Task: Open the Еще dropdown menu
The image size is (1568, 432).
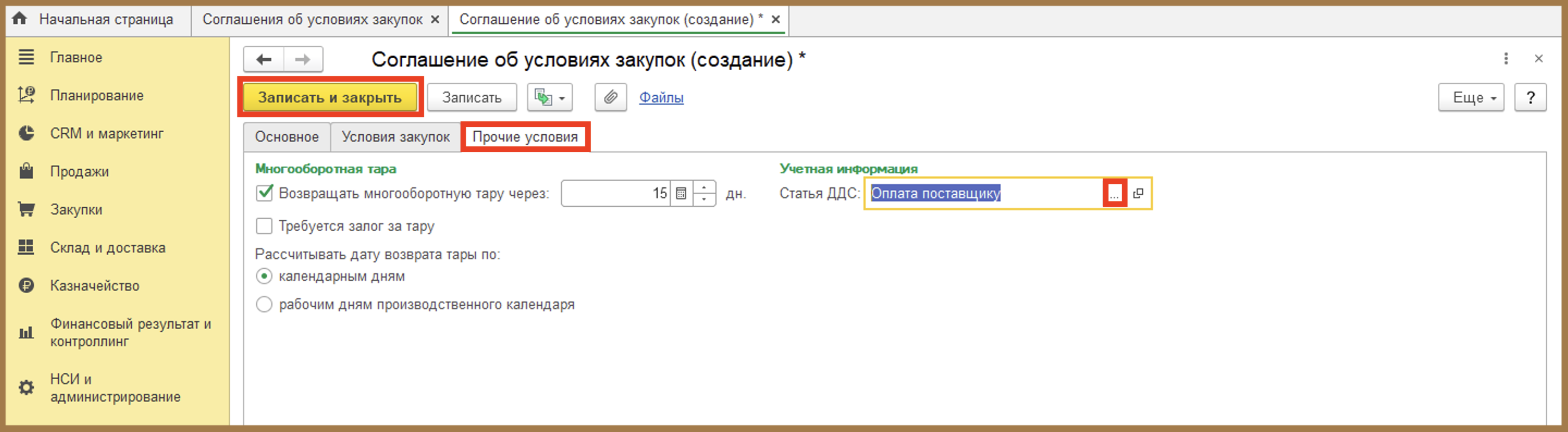Action: coord(1471,97)
